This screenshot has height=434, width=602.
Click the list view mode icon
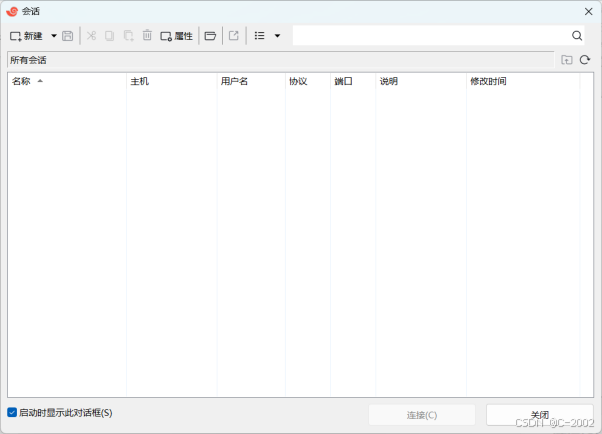point(260,36)
